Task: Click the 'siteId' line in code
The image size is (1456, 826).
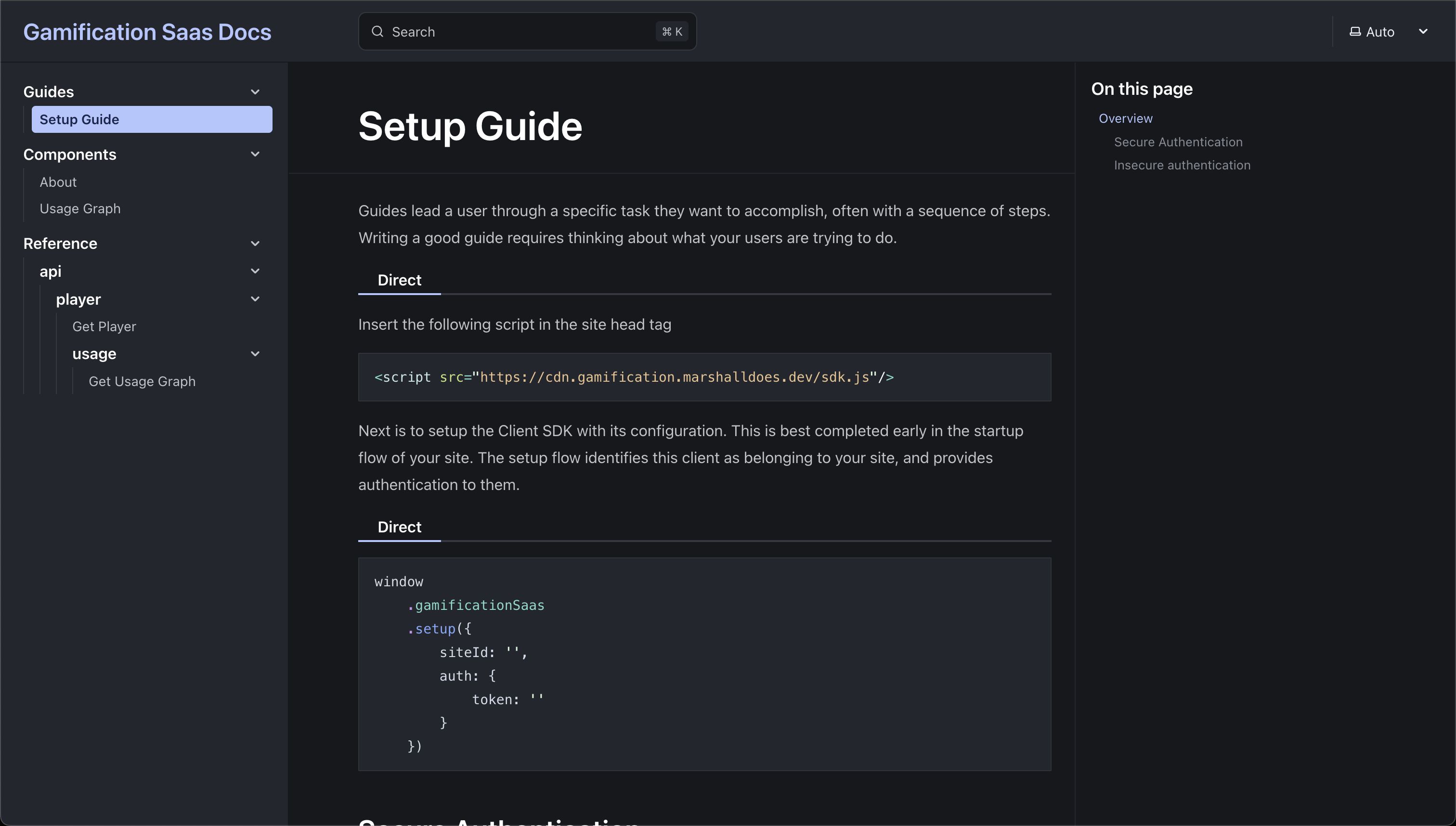Action: point(484,652)
